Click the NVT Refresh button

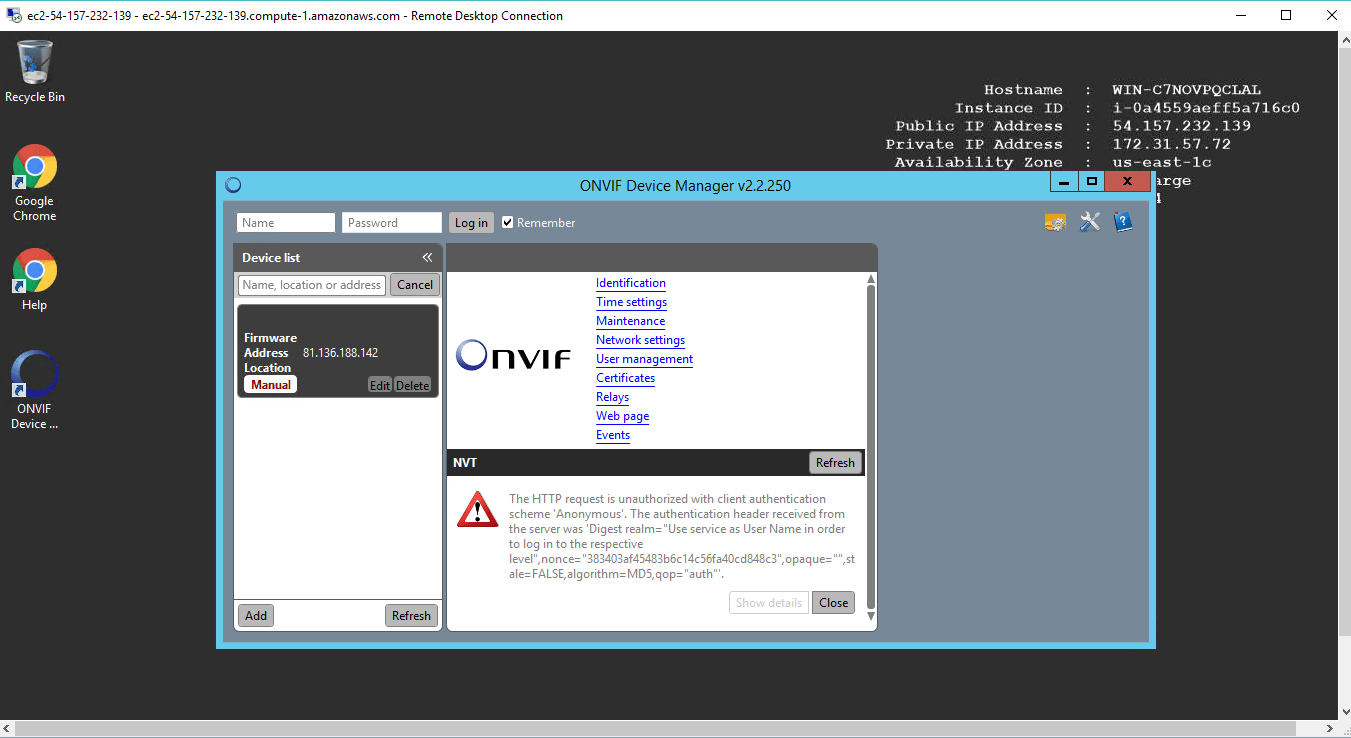coord(834,462)
